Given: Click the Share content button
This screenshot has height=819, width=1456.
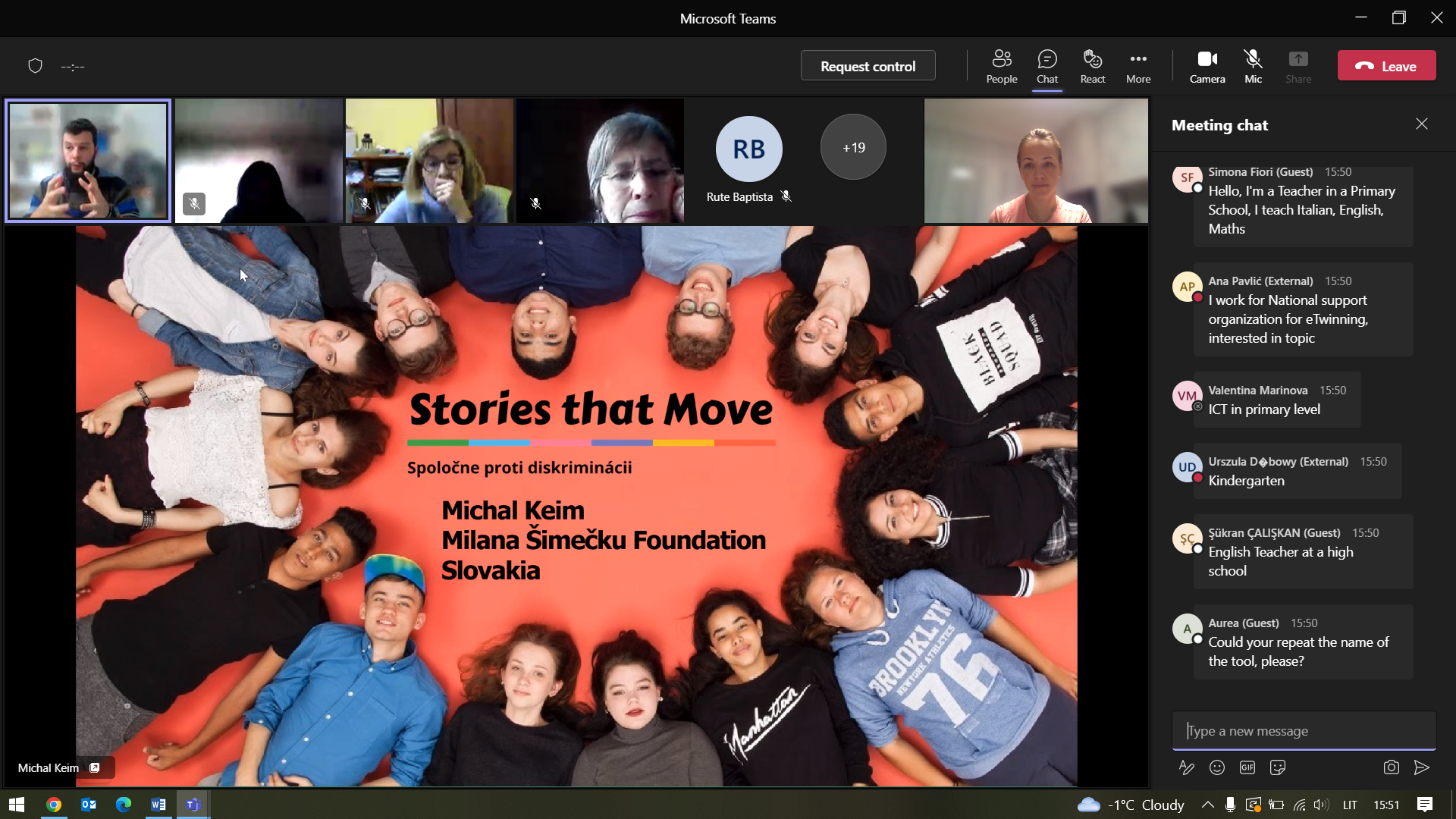Looking at the screenshot, I should pos(1298,67).
